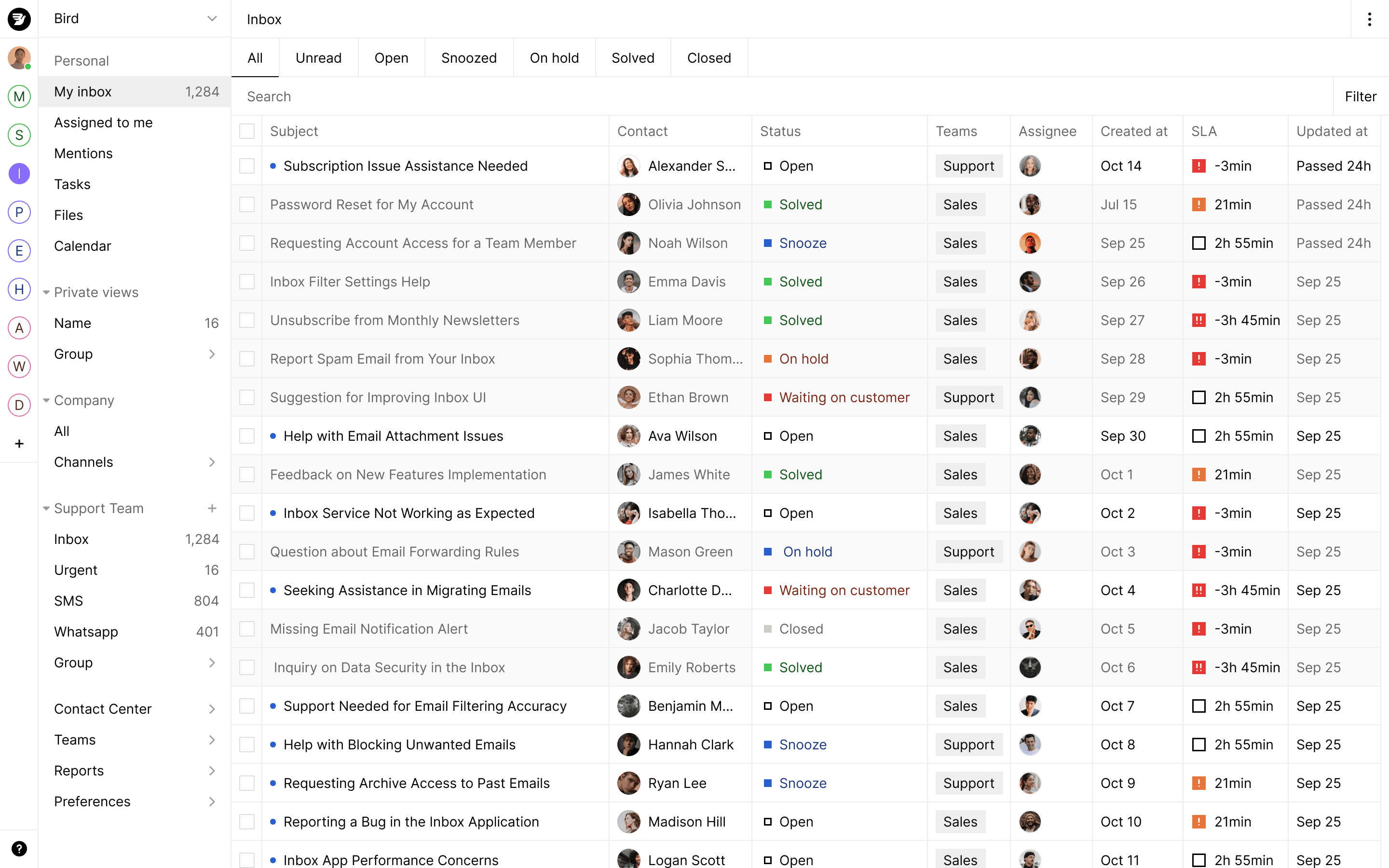Screen dimensions: 1389x868
Task: Select checkbox for Reporting a Bug row
Action: click(247, 822)
